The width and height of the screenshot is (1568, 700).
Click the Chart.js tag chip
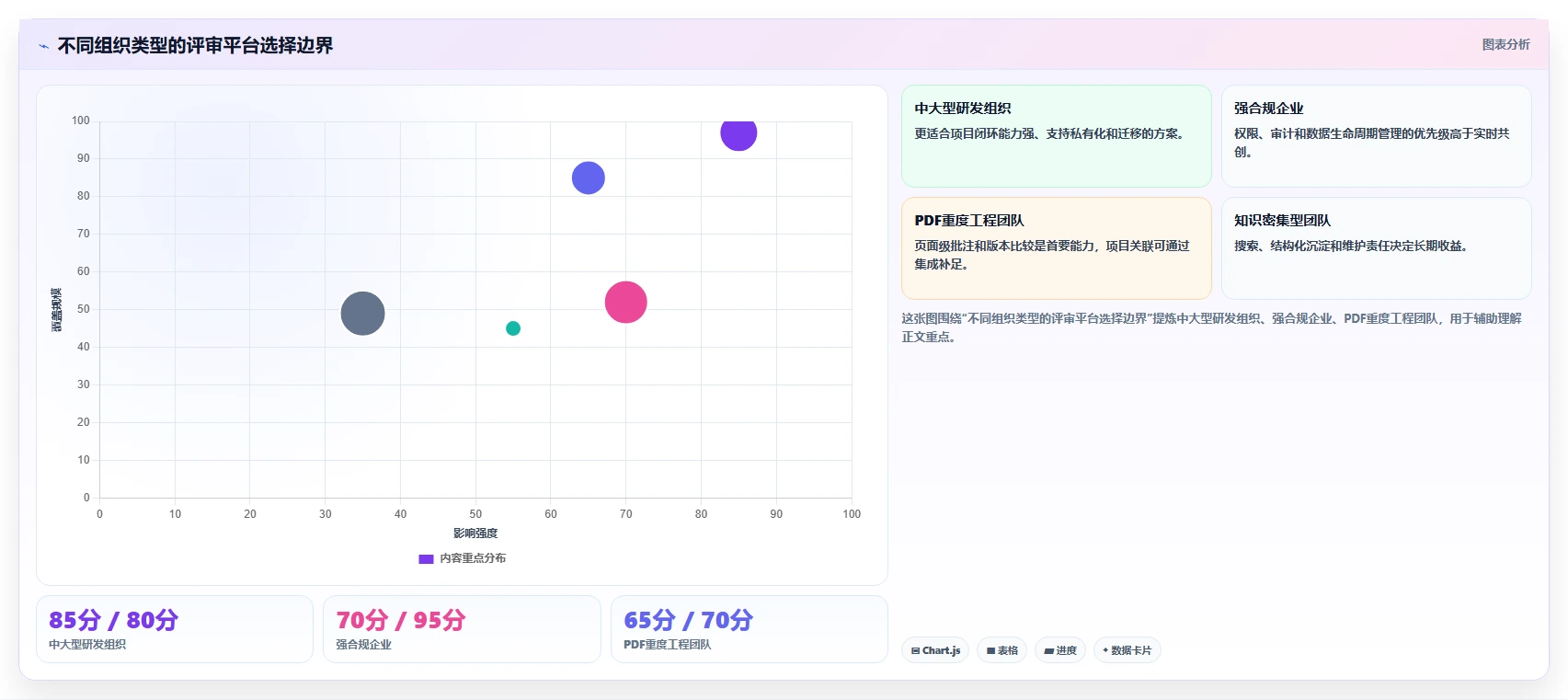[935, 650]
